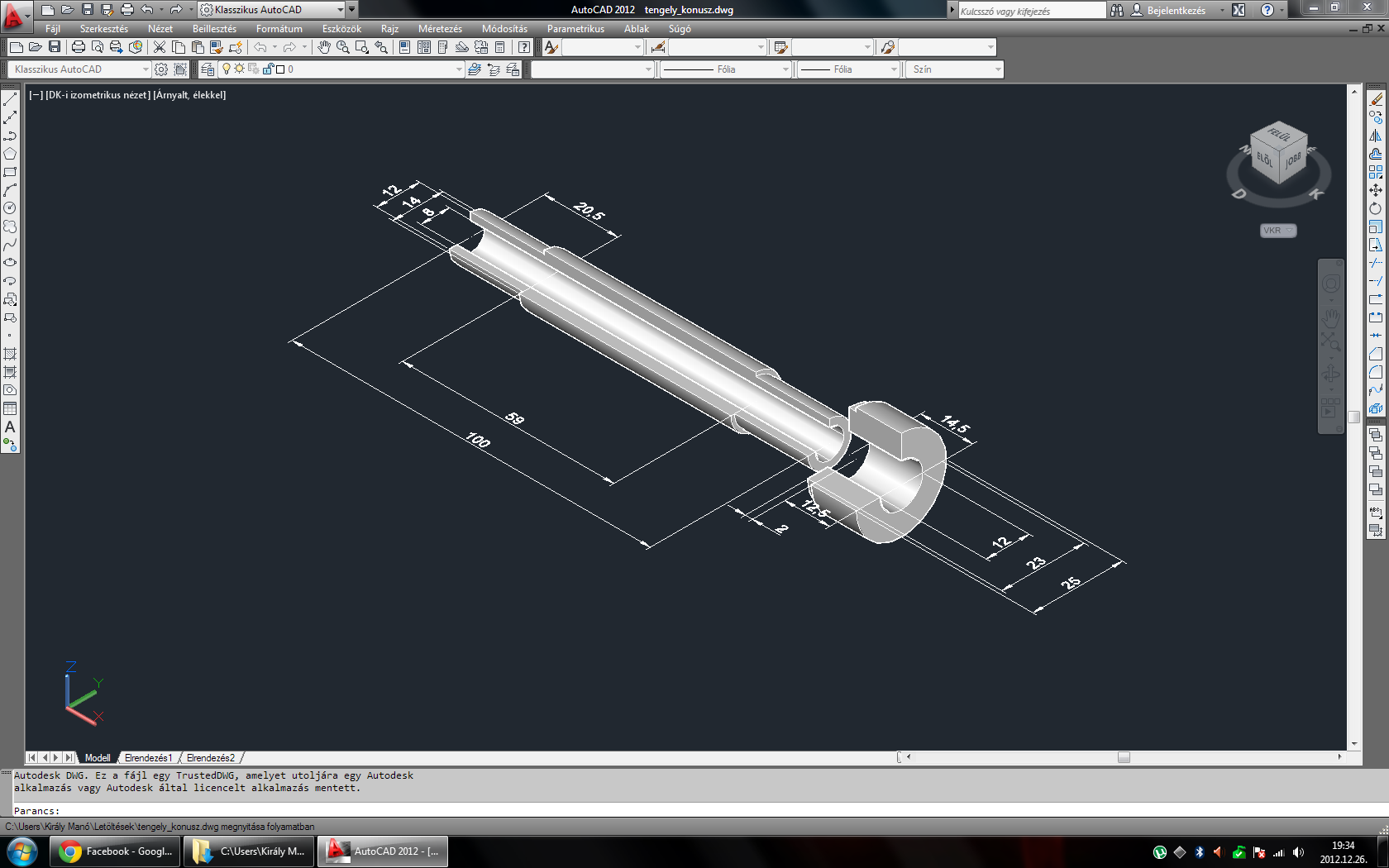Pick the Polygon drawing tool
Viewport: 1389px width, 868px height.
tap(10, 154)
